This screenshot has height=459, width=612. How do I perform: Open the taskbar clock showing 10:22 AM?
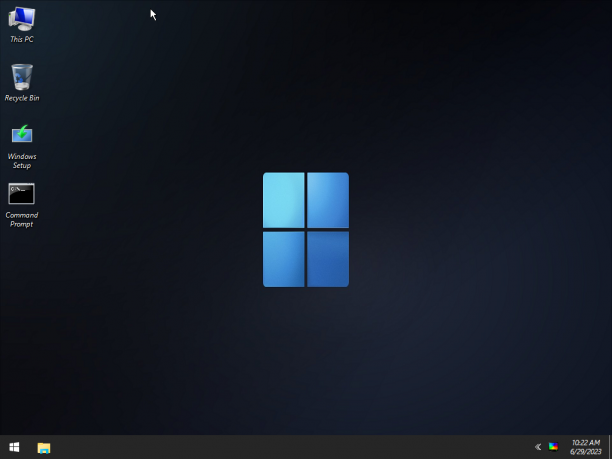[x=585, y=447]
